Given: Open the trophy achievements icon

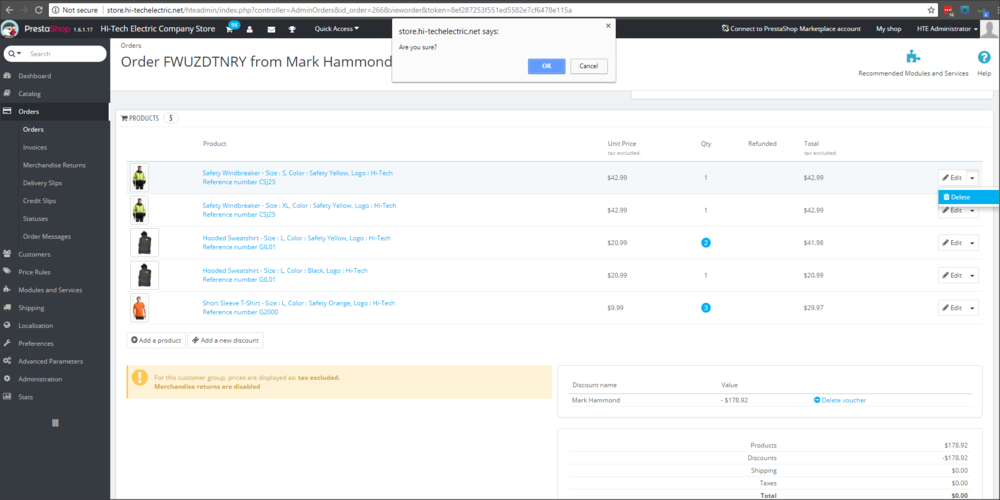Looking at the screenshot, I should (292, 29).
